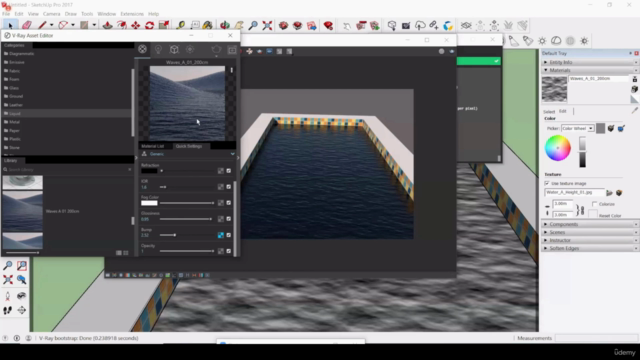Viewport: 640px width, 360px height.
Task: Switch to the Quick Settings tab
Action: 189,146
